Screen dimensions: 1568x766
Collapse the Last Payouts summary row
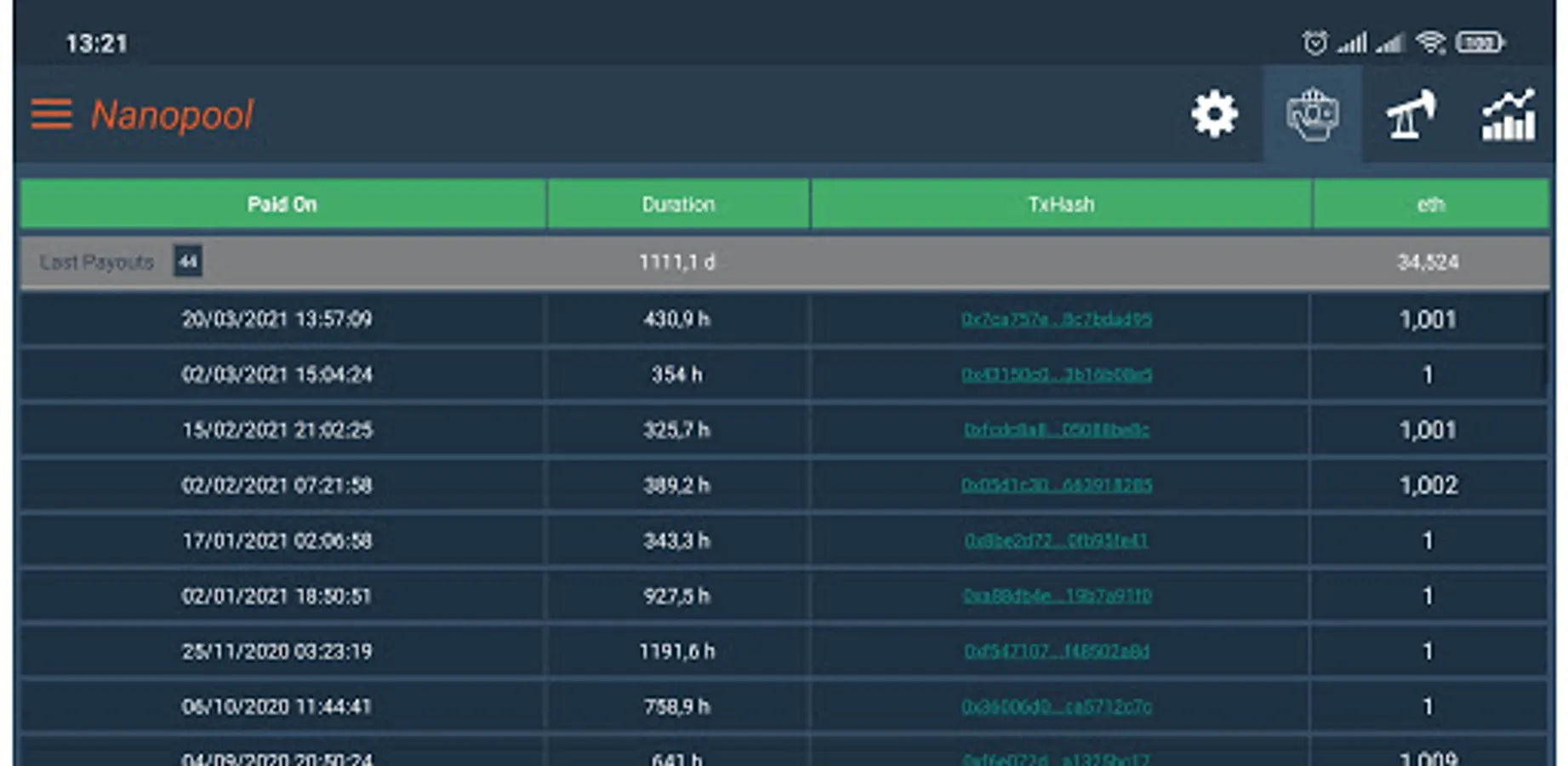[x=784, y=262]
